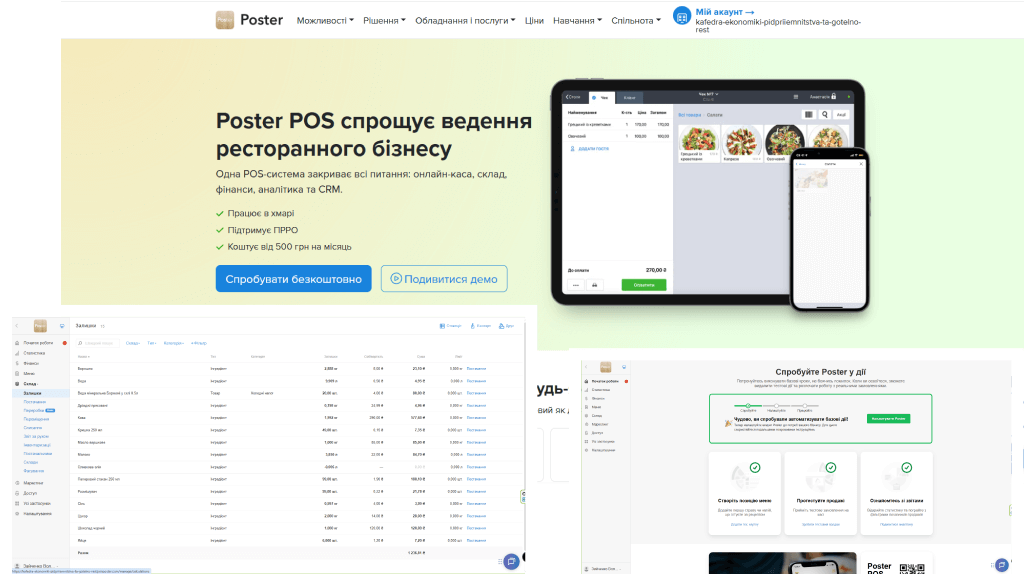Go to the Ціни page

[534, 21]
